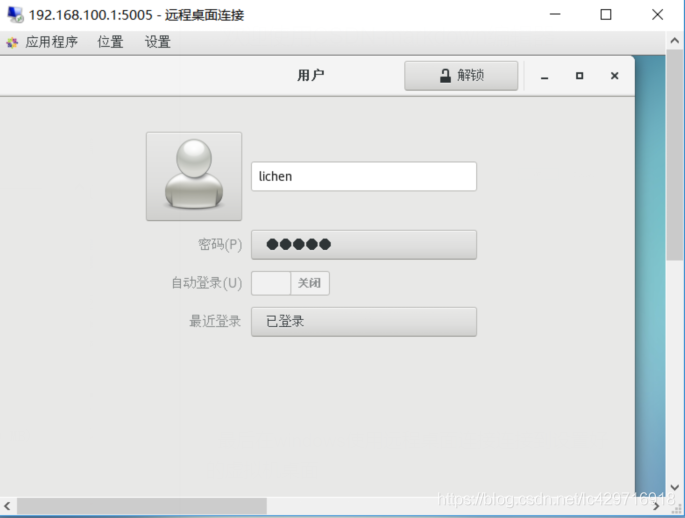
Task: Click the horizontal scrollbar right arrow
Action: [656, 506]
